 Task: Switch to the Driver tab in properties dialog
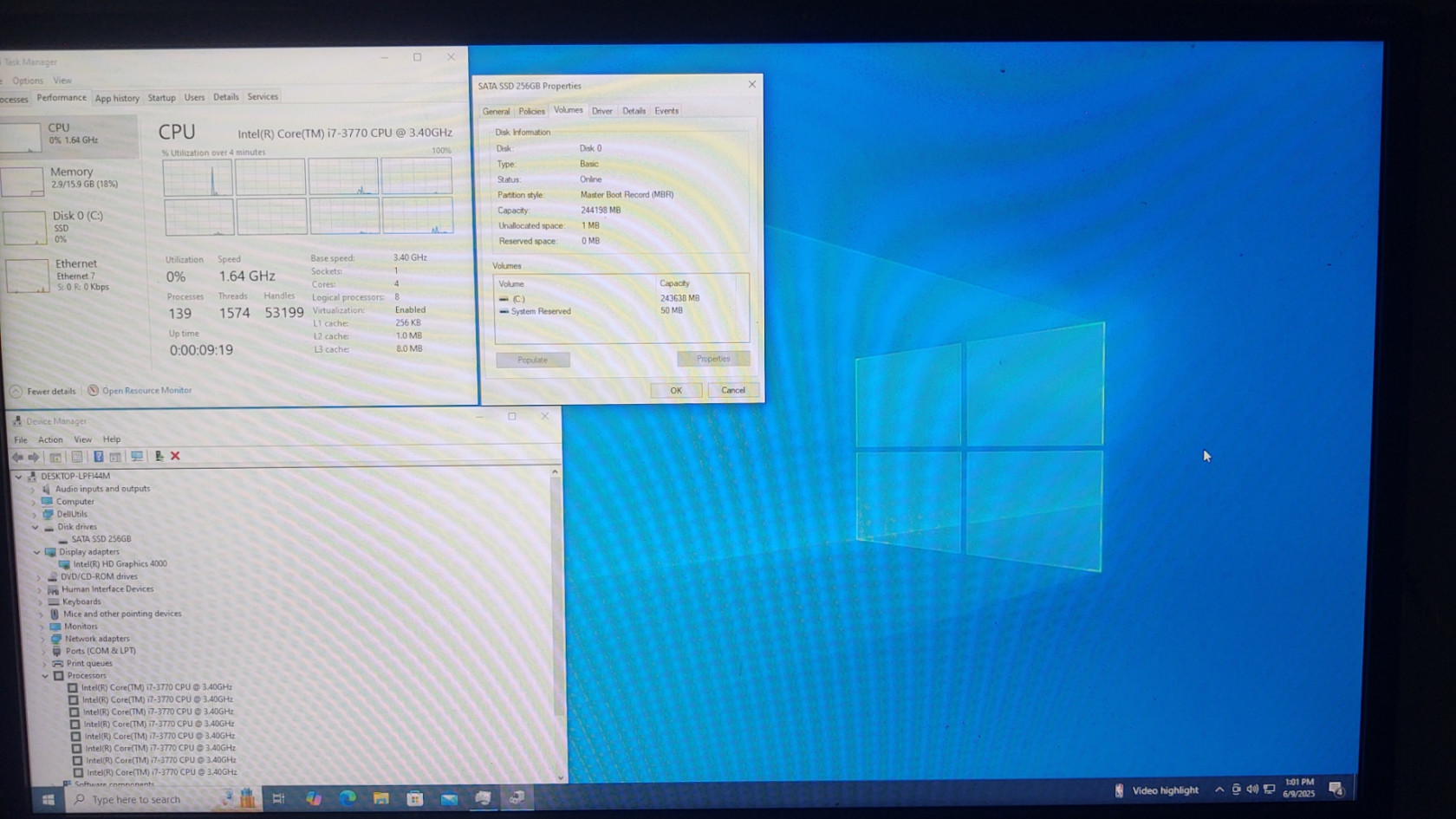[x=601, y=111]
